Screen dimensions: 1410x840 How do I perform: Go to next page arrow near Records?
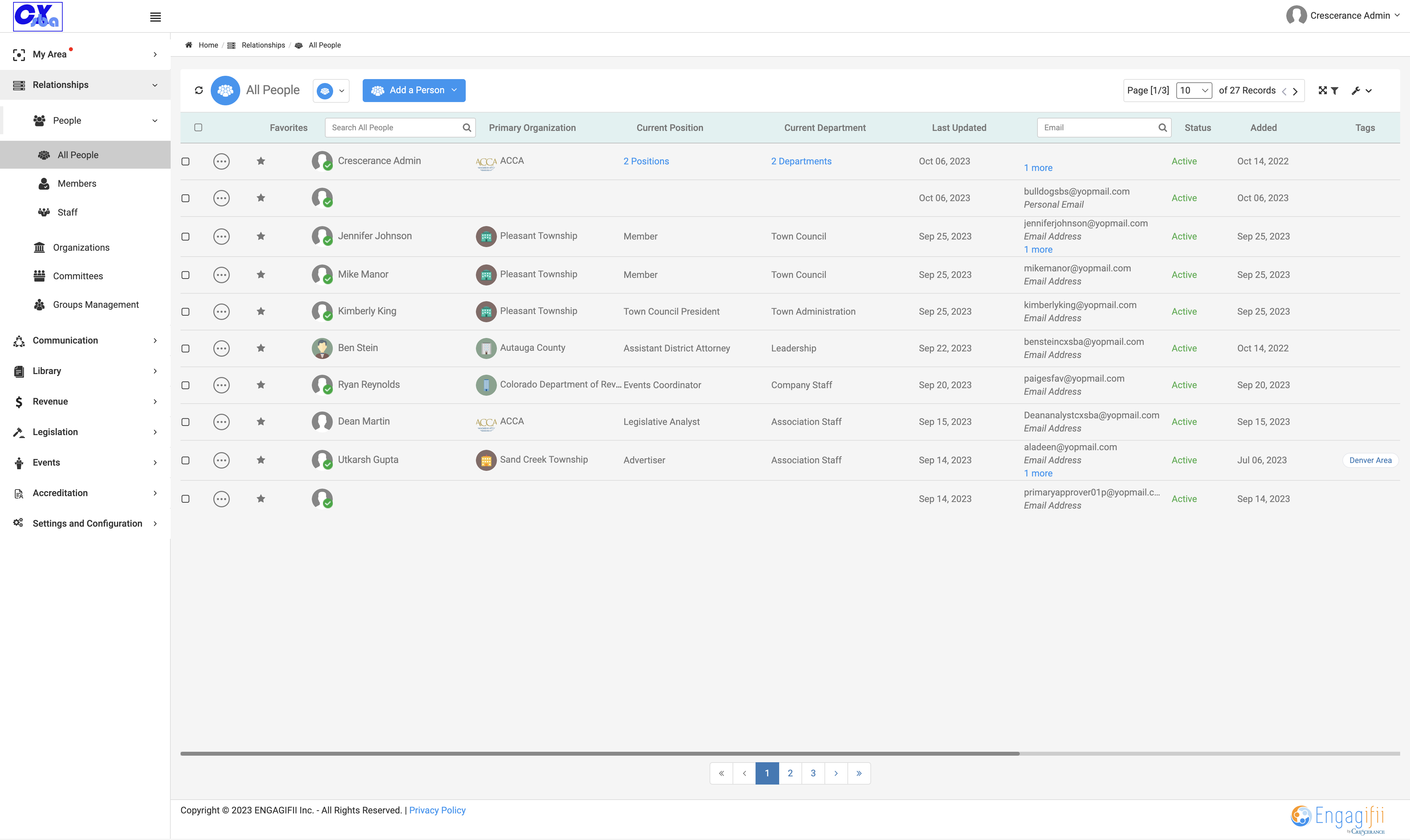[x=1295, y=91]
